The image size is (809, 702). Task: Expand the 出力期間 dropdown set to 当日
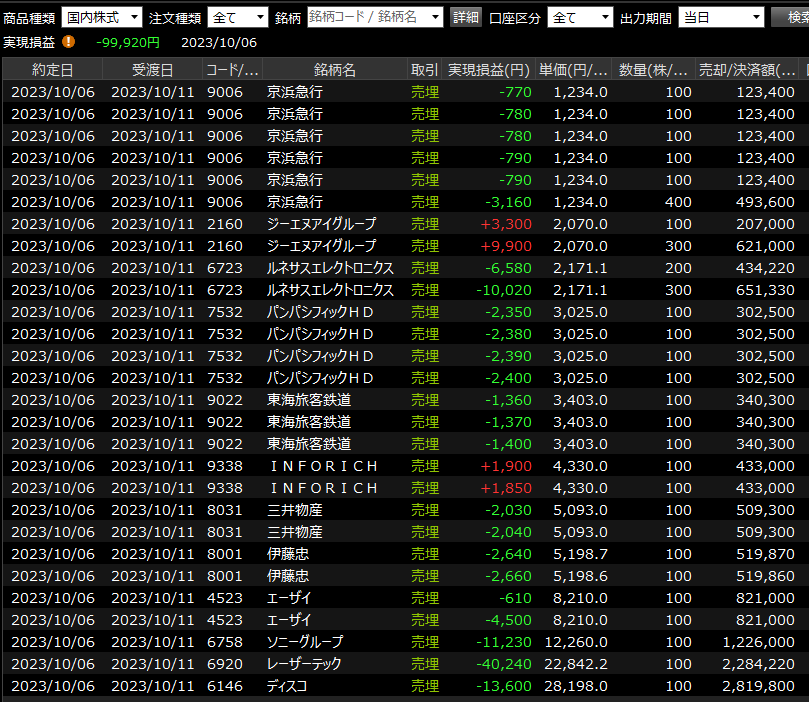coord(720,17)
